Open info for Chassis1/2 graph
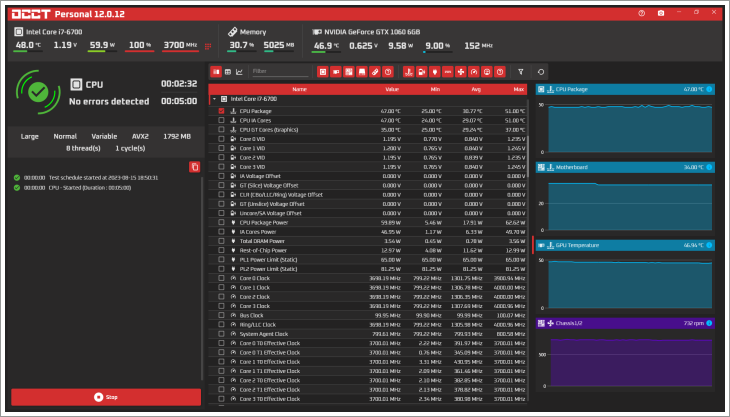Viewport: 730px width, 417px height. click(709, 323)
